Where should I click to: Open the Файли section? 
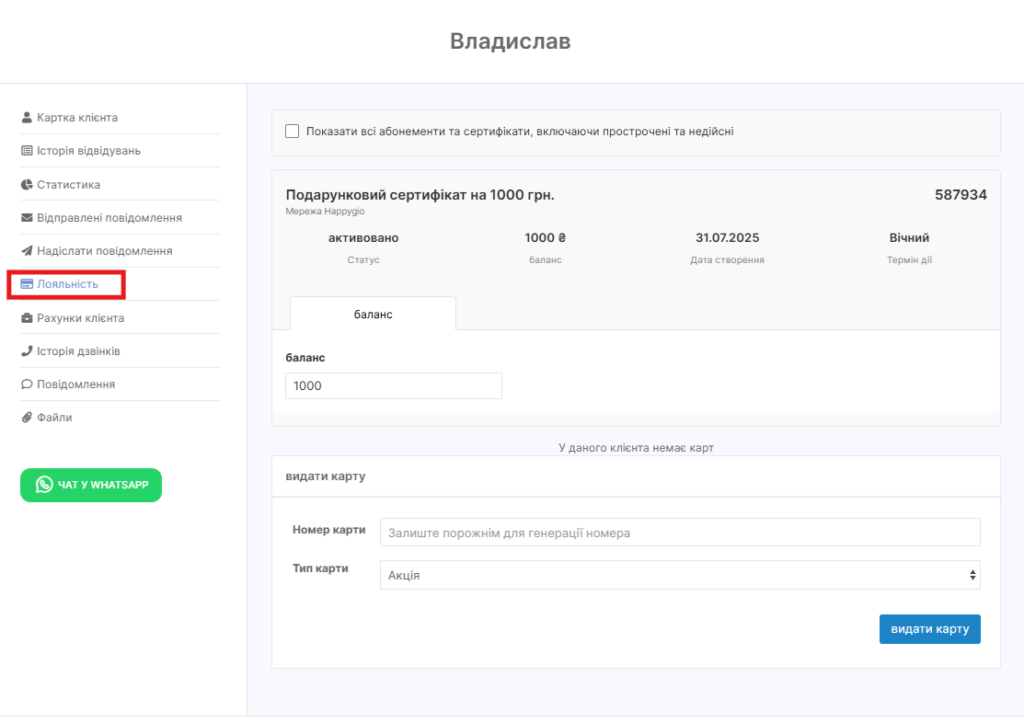54,418
